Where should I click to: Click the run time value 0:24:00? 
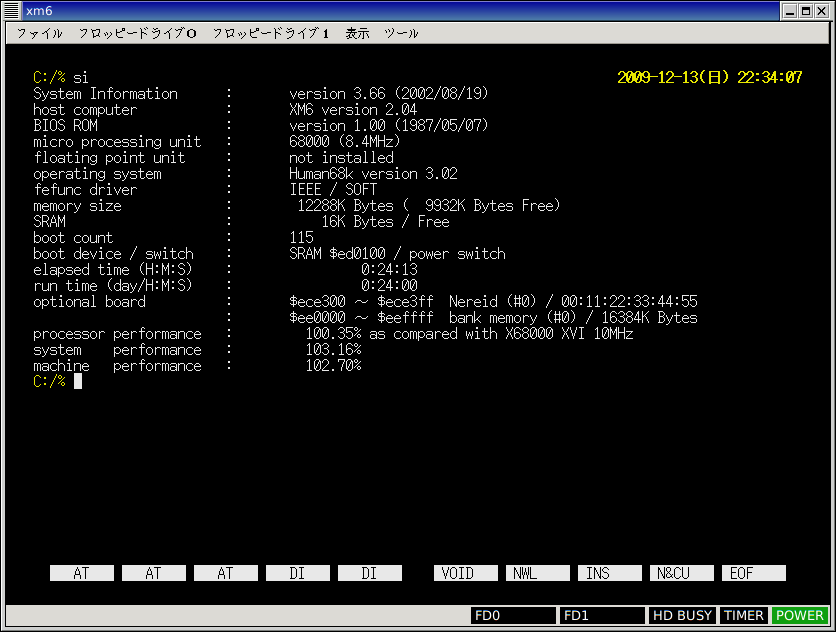point(389,286)
